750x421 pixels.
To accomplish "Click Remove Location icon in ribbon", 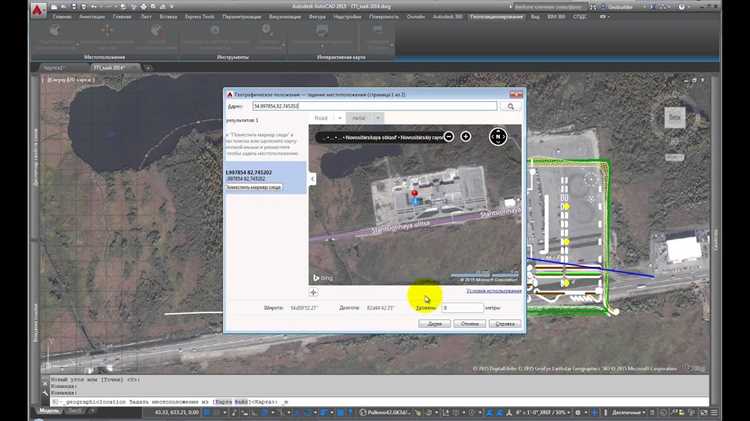I will (155, 31).
